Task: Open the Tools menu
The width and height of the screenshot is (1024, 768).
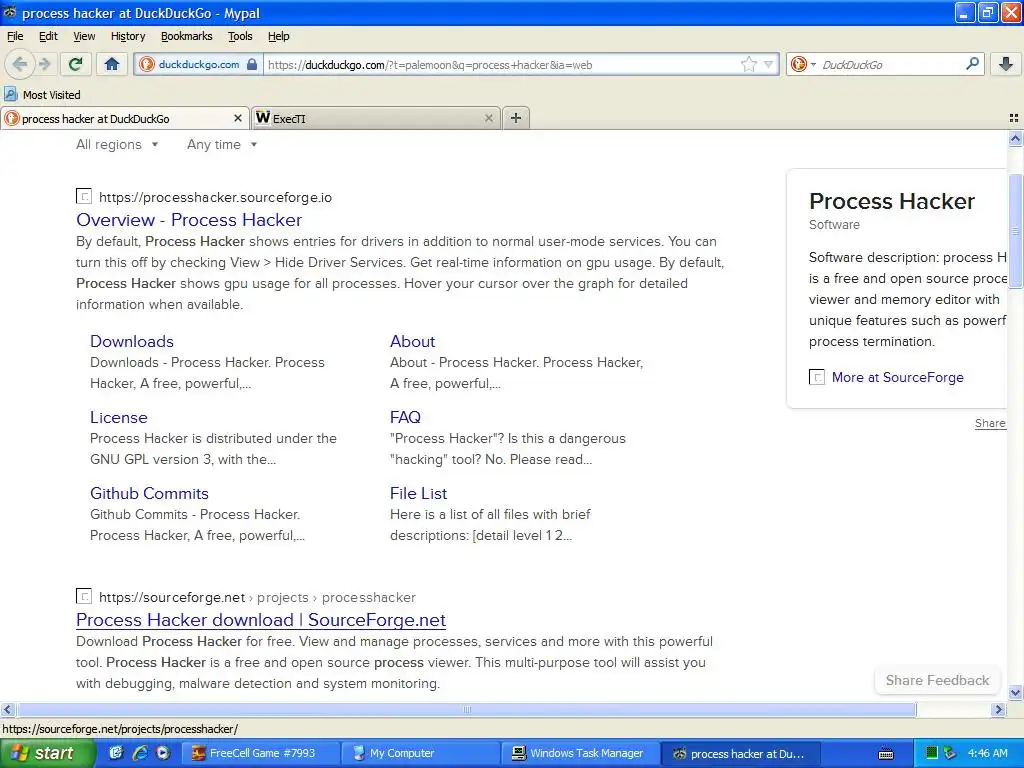Action: point(240,36)
